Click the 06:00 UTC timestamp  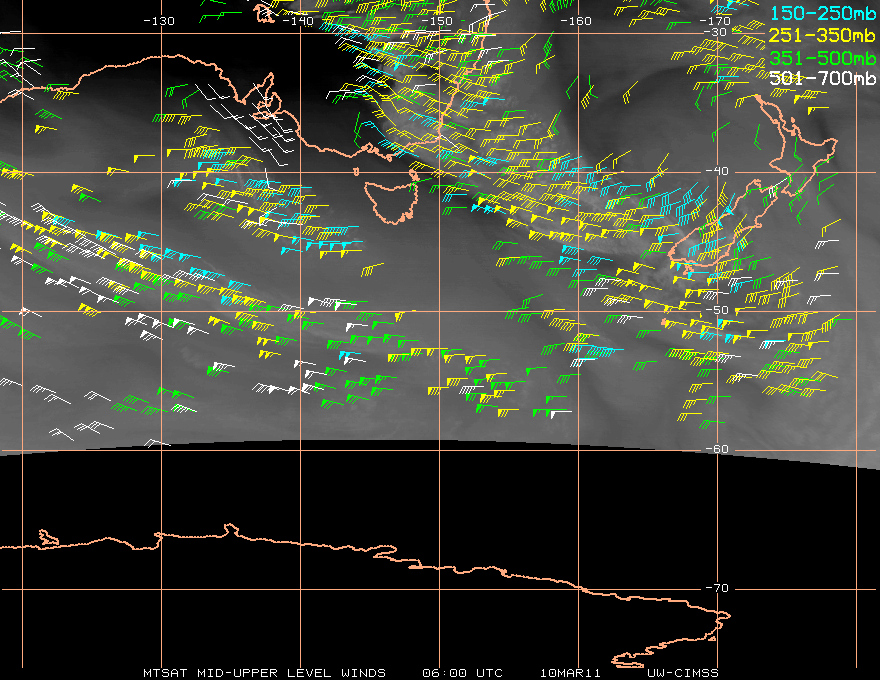[464, 672]
